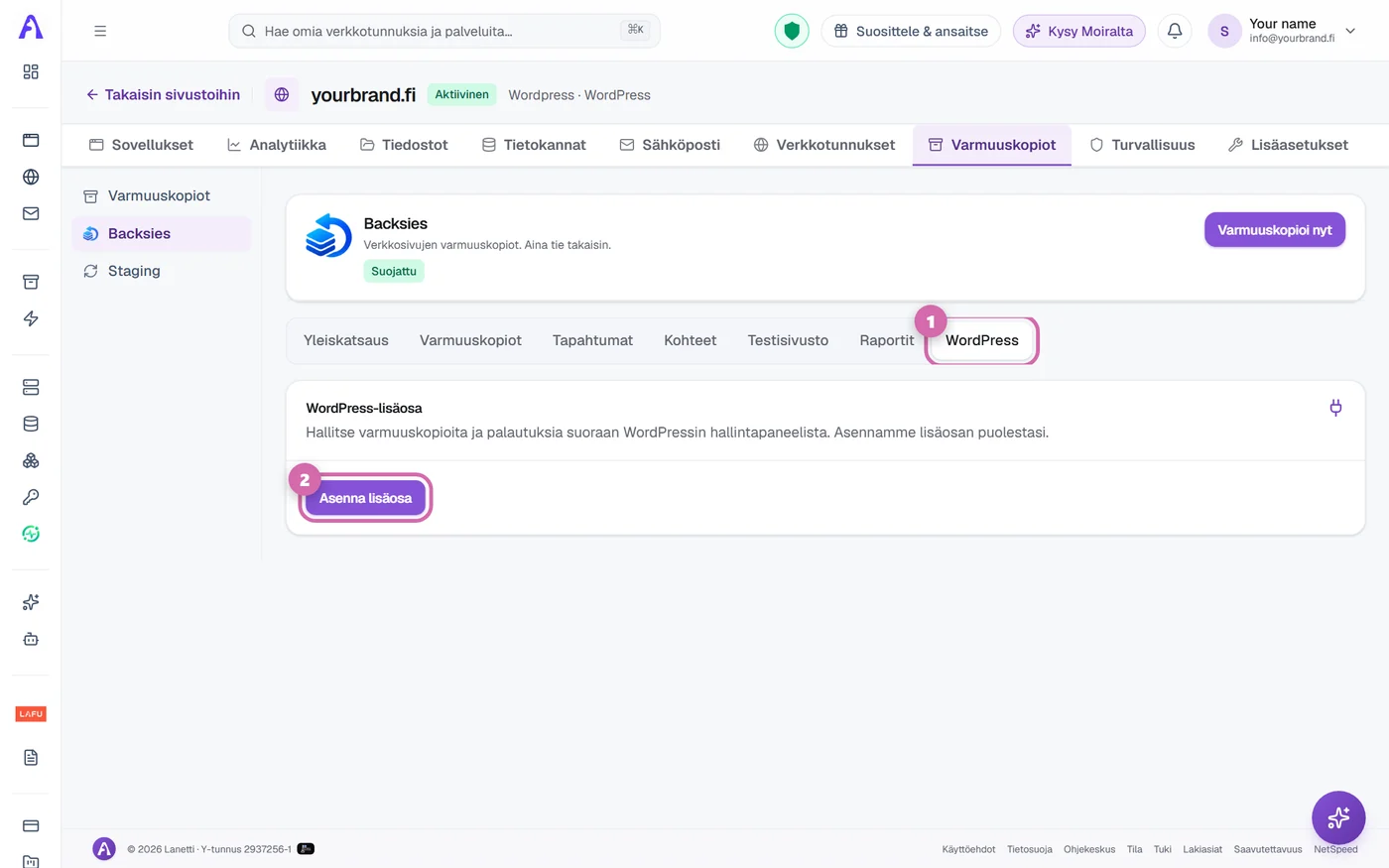
Task: Click the Suosittele & ansaitse button
Action: 911,31
